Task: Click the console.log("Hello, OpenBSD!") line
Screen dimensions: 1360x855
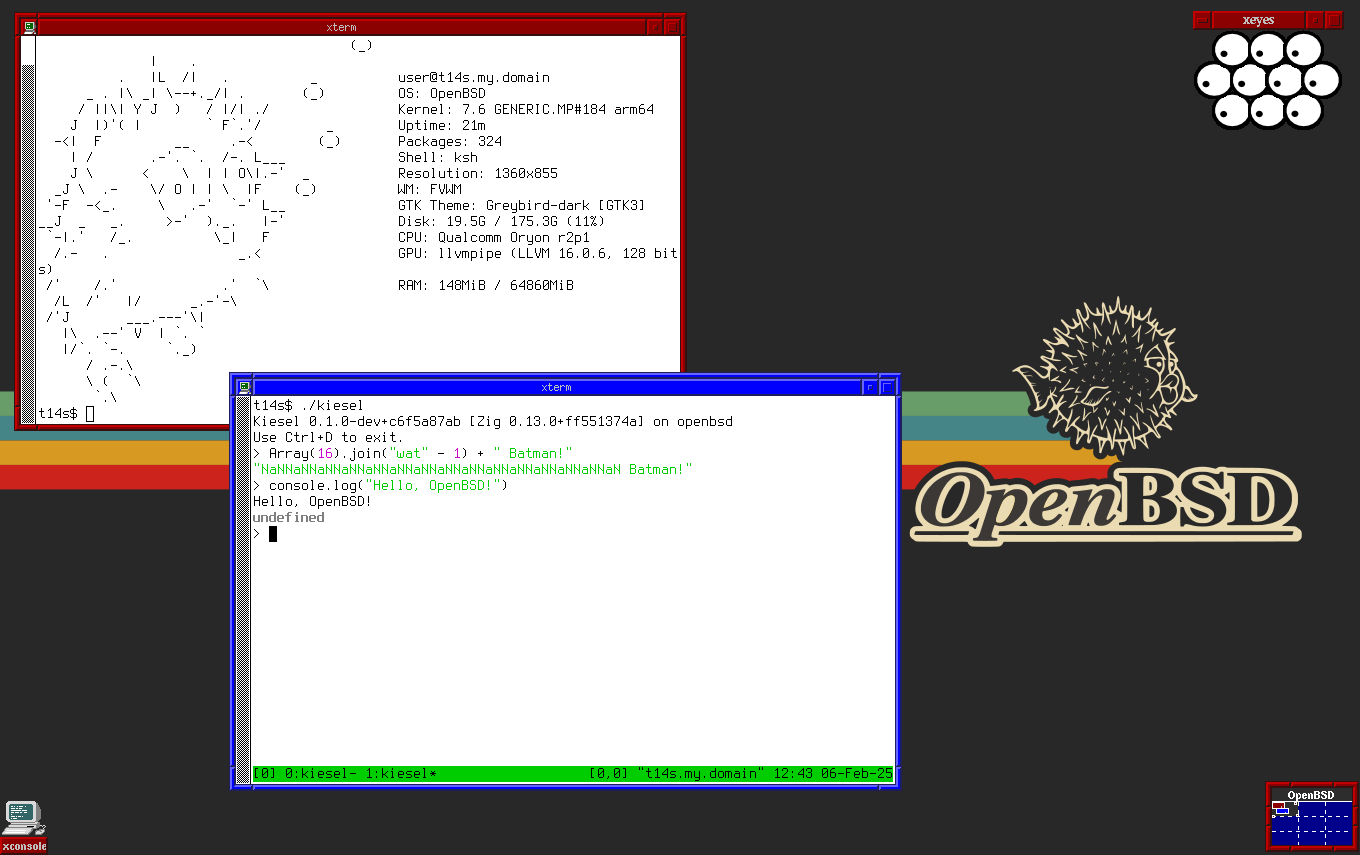Action: click(x=381, y=485)
